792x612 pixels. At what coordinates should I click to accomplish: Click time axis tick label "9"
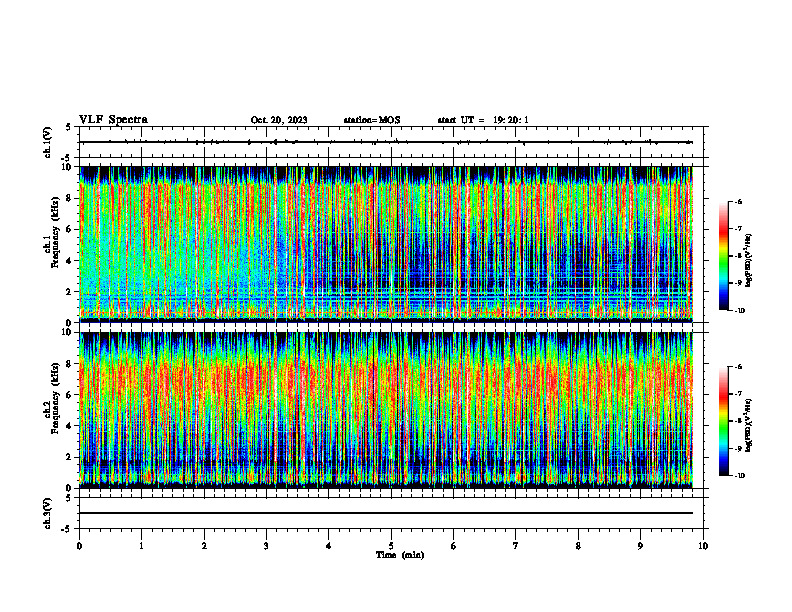[640, 546]
